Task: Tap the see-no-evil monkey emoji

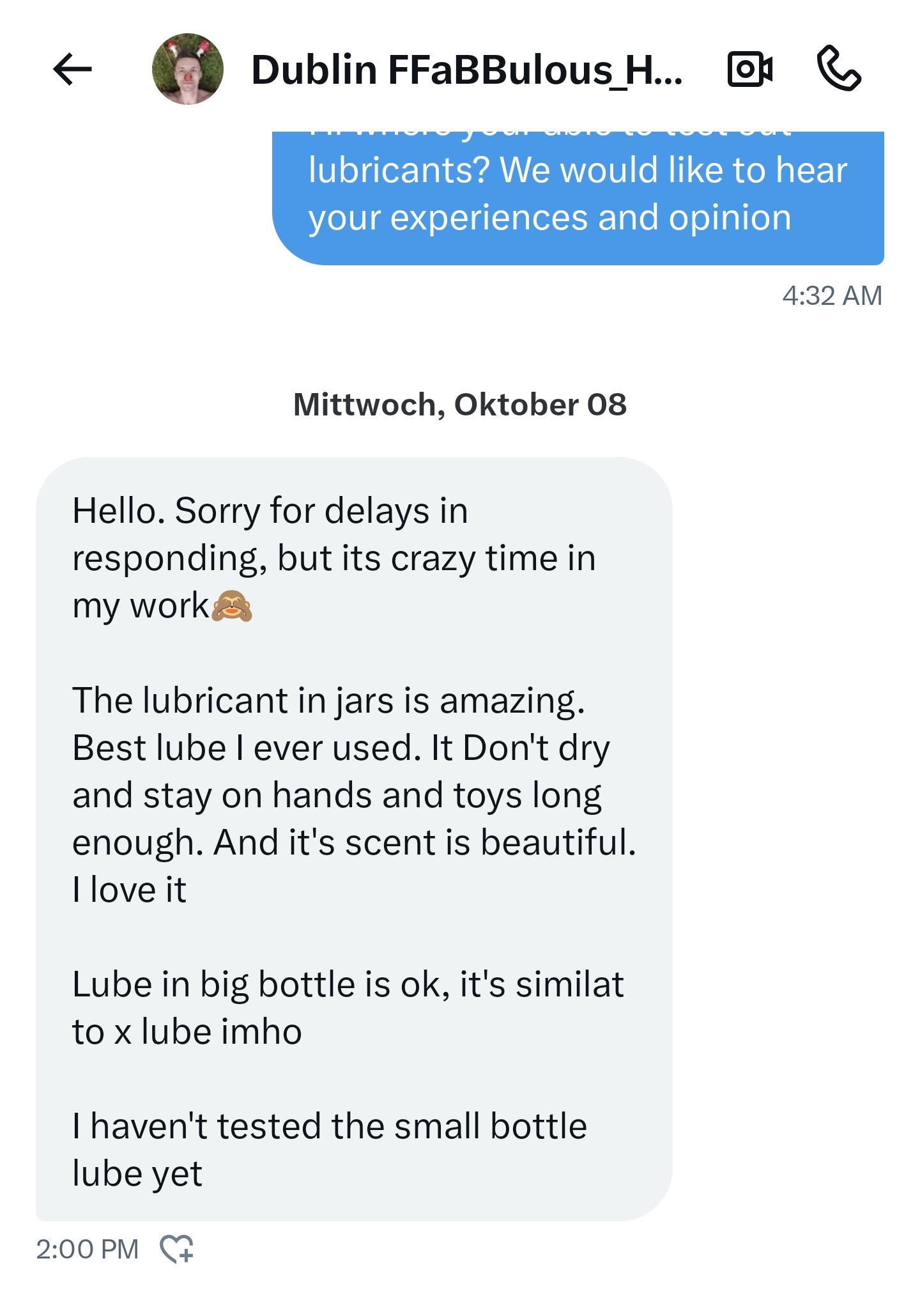Action: 231,606
